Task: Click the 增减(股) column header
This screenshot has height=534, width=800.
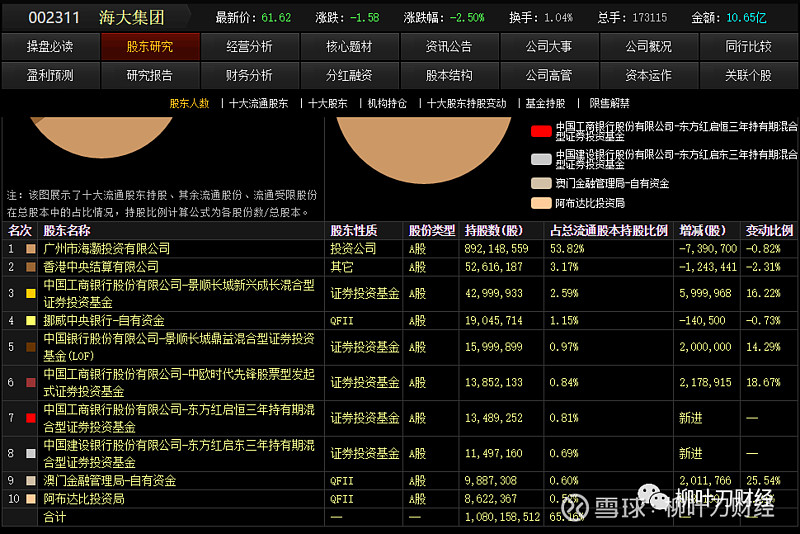Action: 703,231
